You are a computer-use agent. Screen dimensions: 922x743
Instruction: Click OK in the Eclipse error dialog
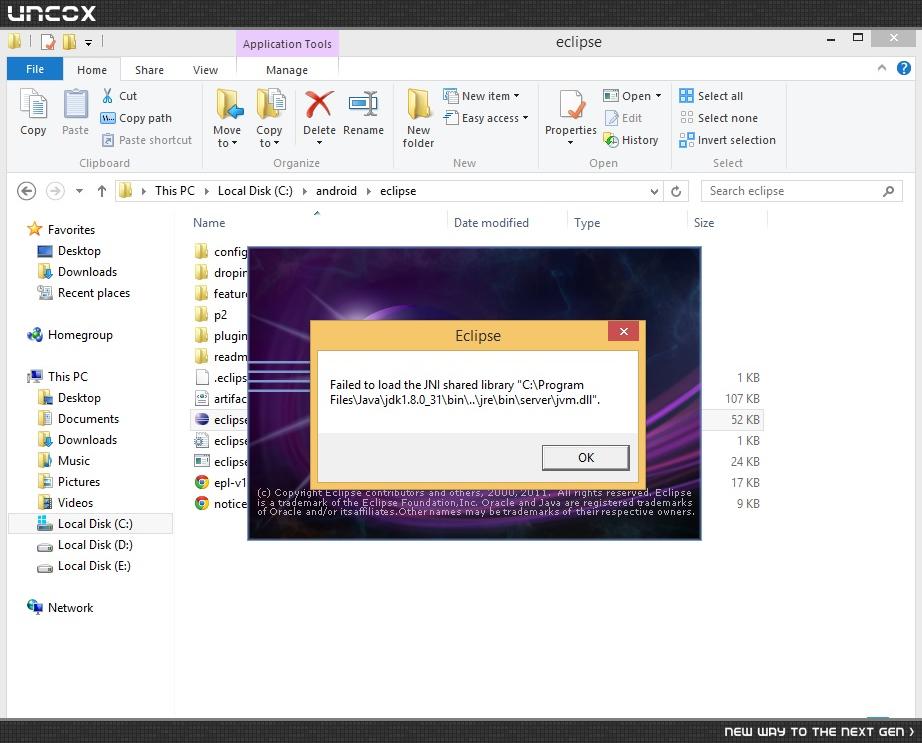pyautogui.click(x=586, y=457)
